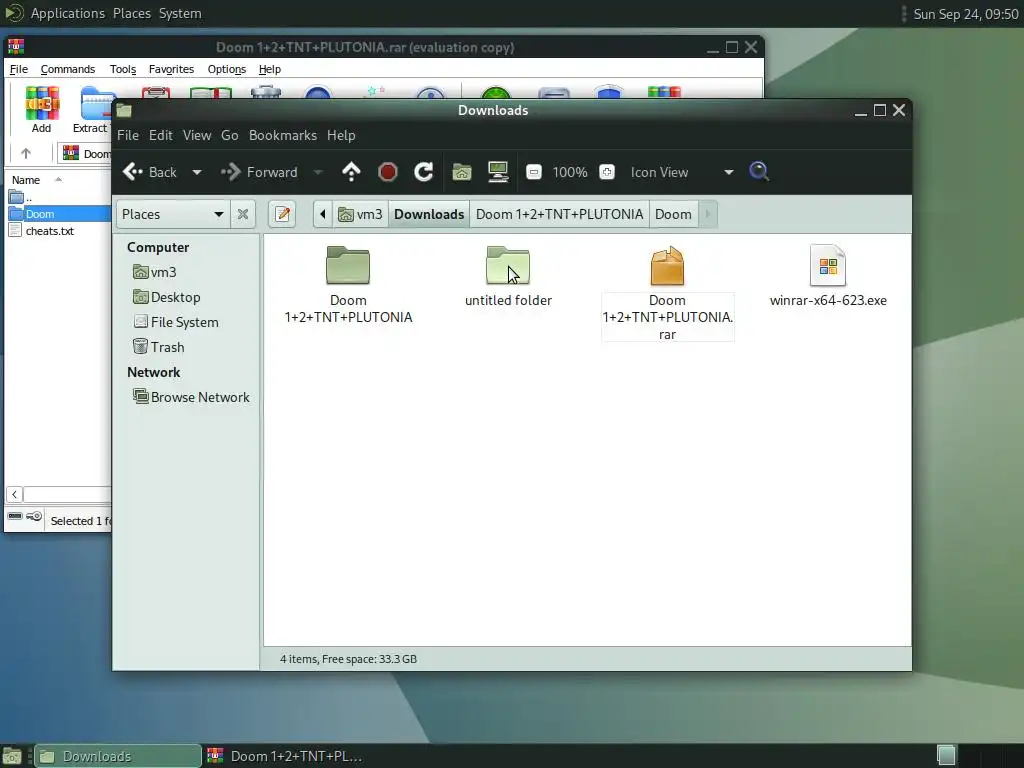This screenshot has width=1024, height=768.
Task: Reload the Downloads folder view
Action: click(x=424, y=172)
